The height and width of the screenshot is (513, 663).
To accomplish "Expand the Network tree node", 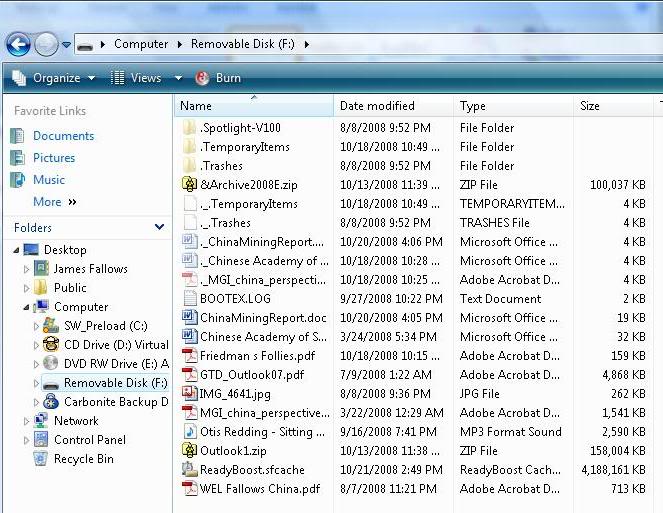I will (x=27, y=421).
